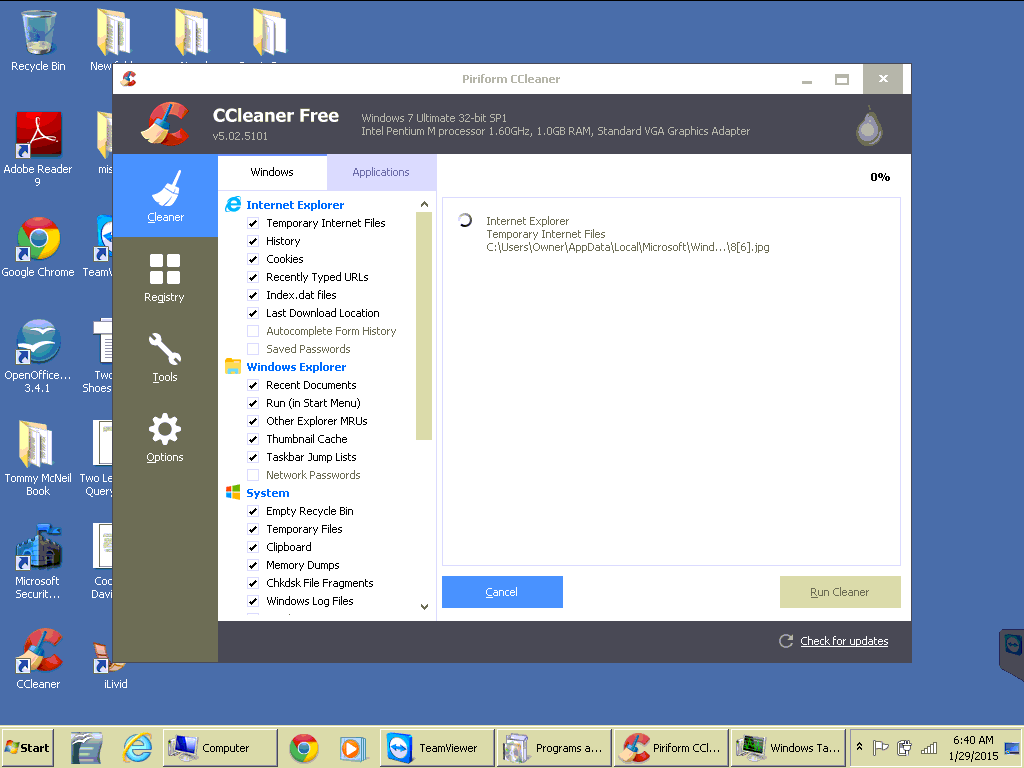Open the Tools wrench section

(x=165, y=357)
